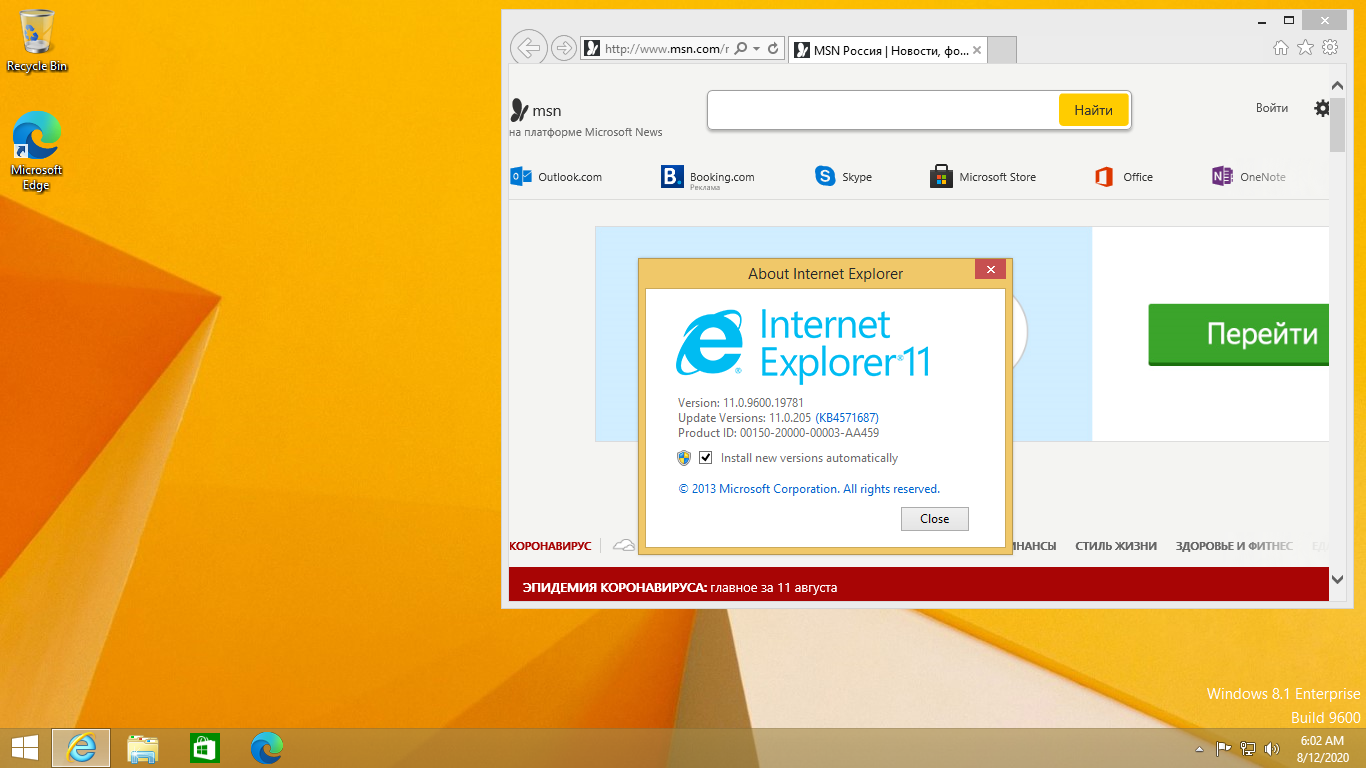Open the Office shortcut

click(1124, 177)
